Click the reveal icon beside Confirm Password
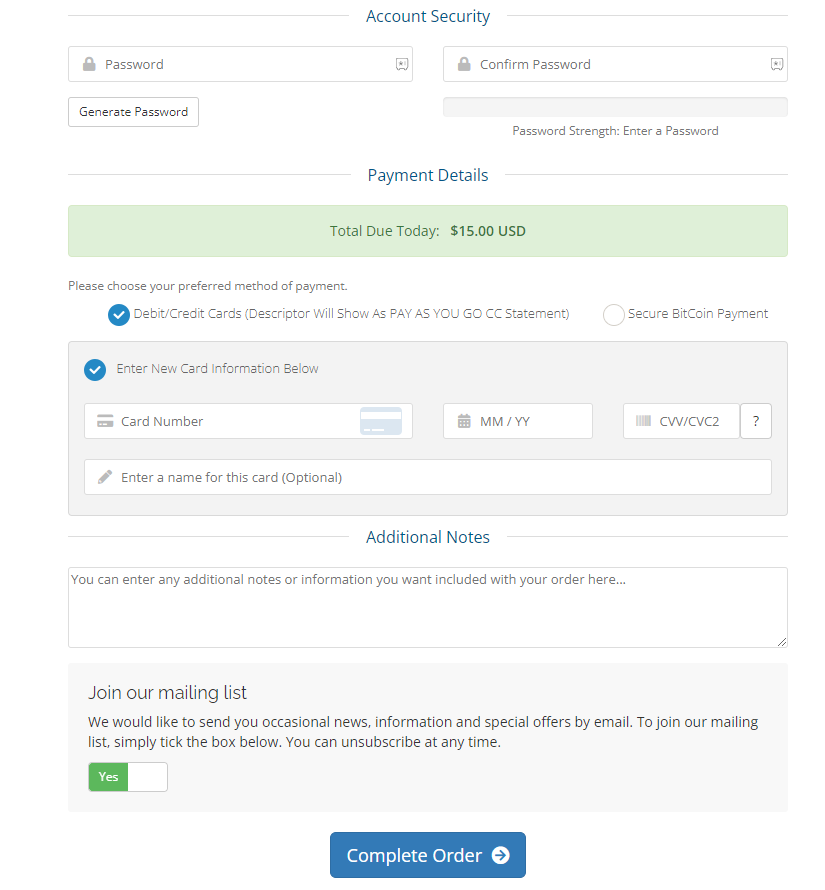825x890 pixels. (x=777, y=63)
